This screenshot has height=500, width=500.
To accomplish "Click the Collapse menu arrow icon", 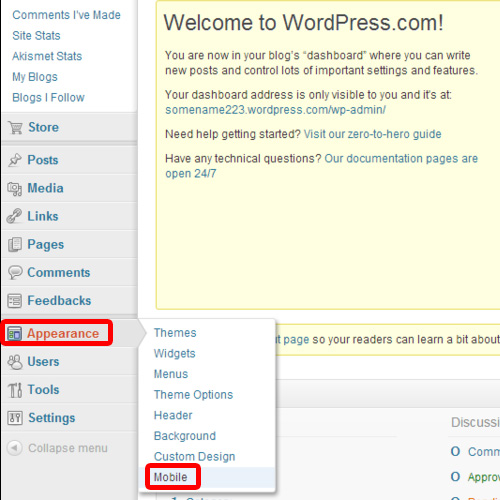I will [x=15, y=448].
